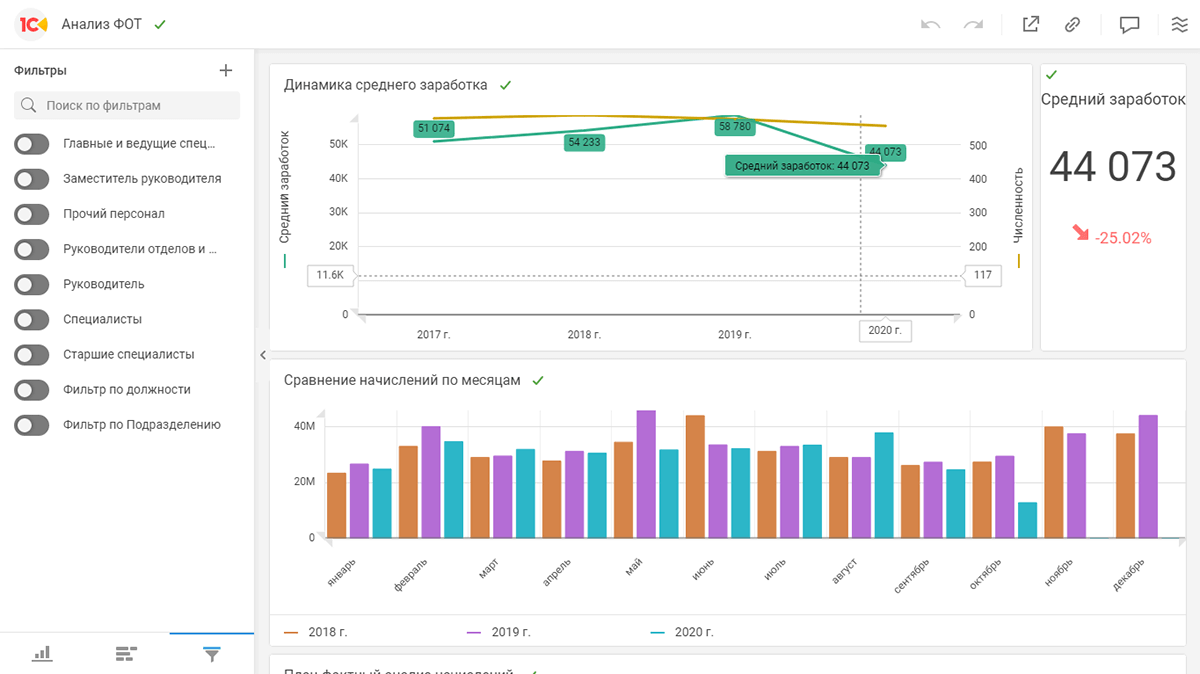Open the layers icon in top-right corner
This screenshot has width=1200, height=674.
coord(1179,25)
